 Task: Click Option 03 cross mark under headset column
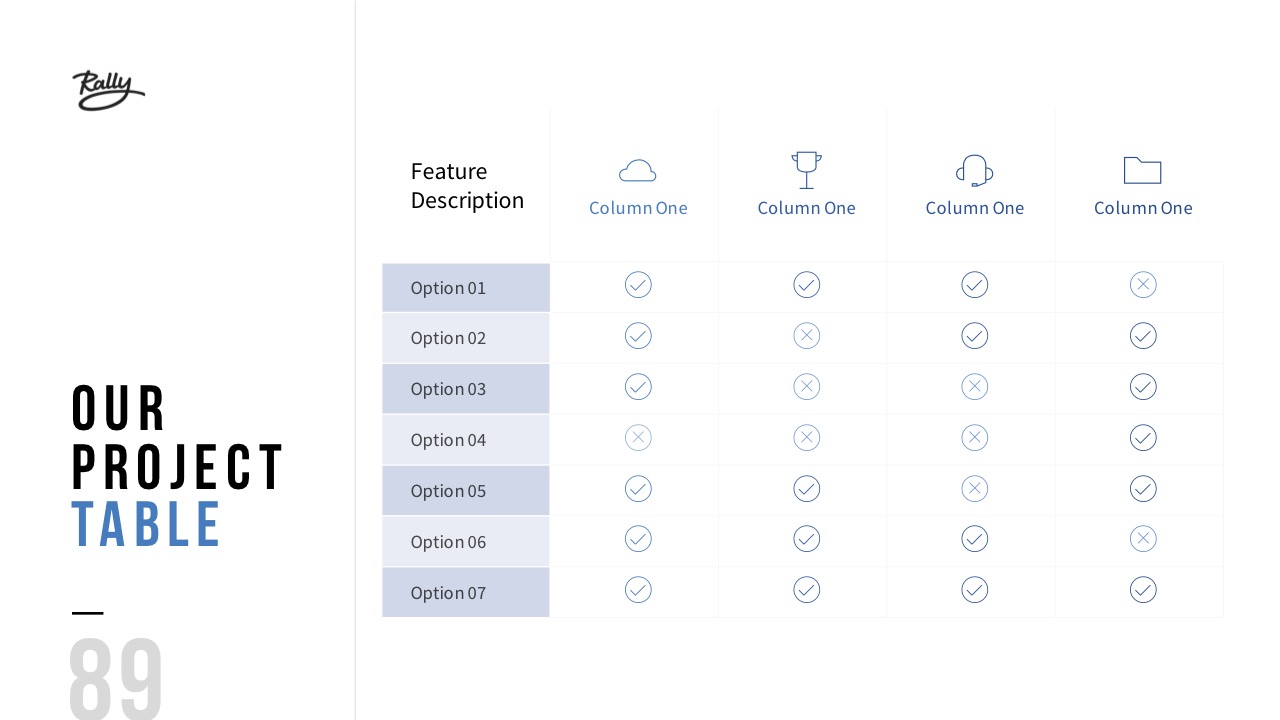click(x=975, y=387)
